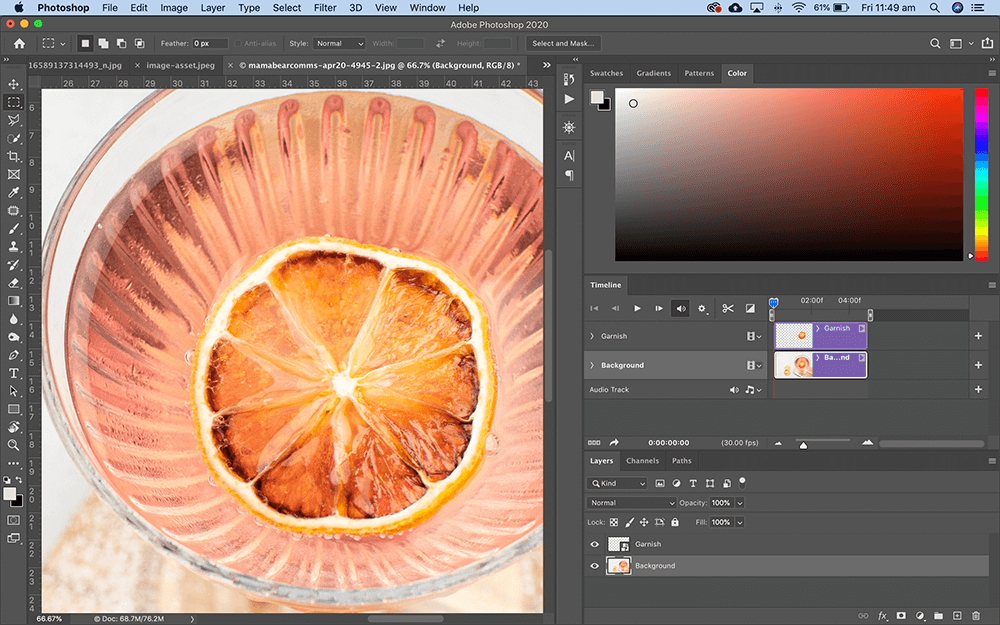Select the Eraser tool
The width and height of the screenshot is (1000, 625).
[x=13, y=283]
